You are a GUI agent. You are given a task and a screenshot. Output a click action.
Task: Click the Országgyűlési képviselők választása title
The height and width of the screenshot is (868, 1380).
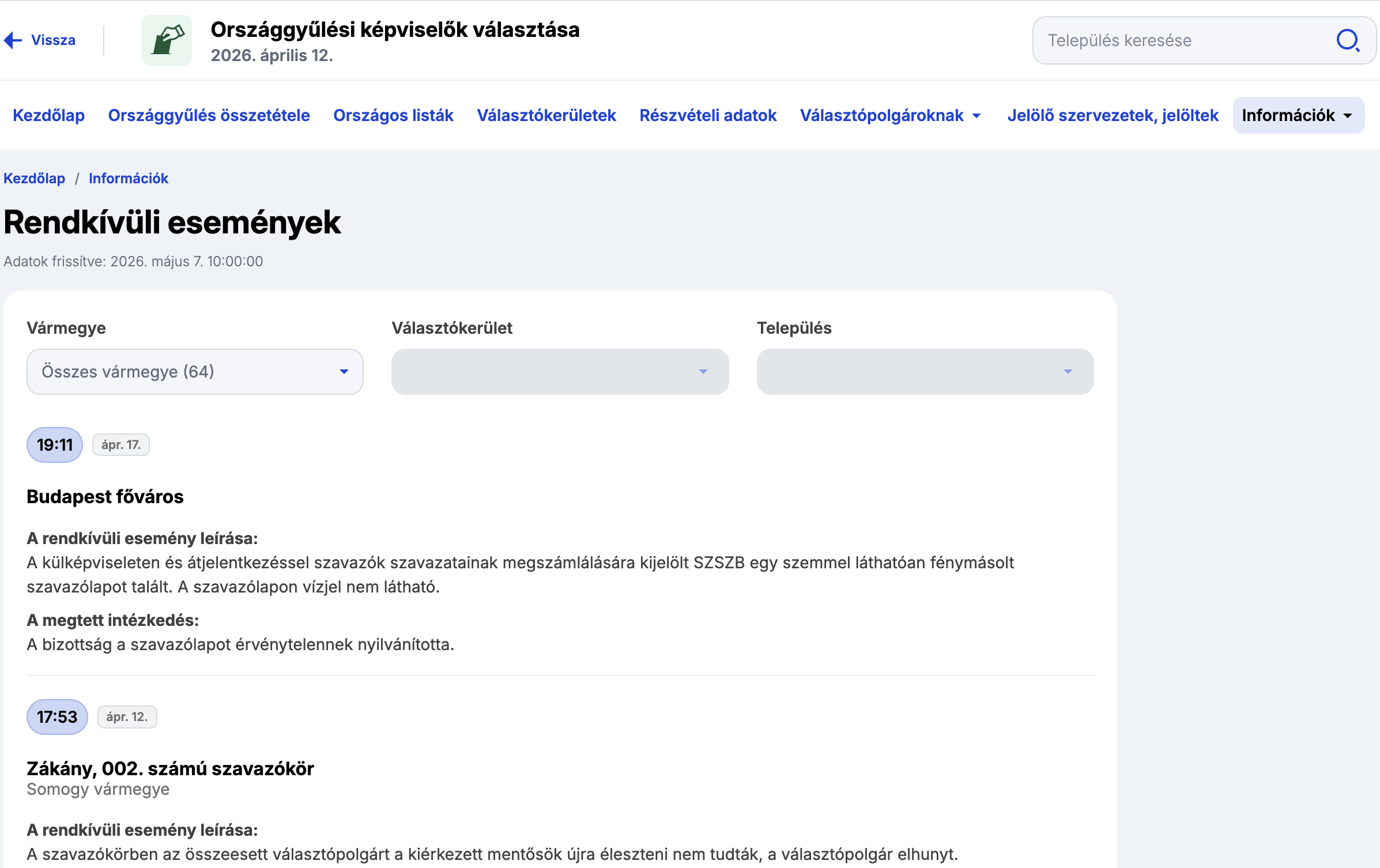pos(395,30)
